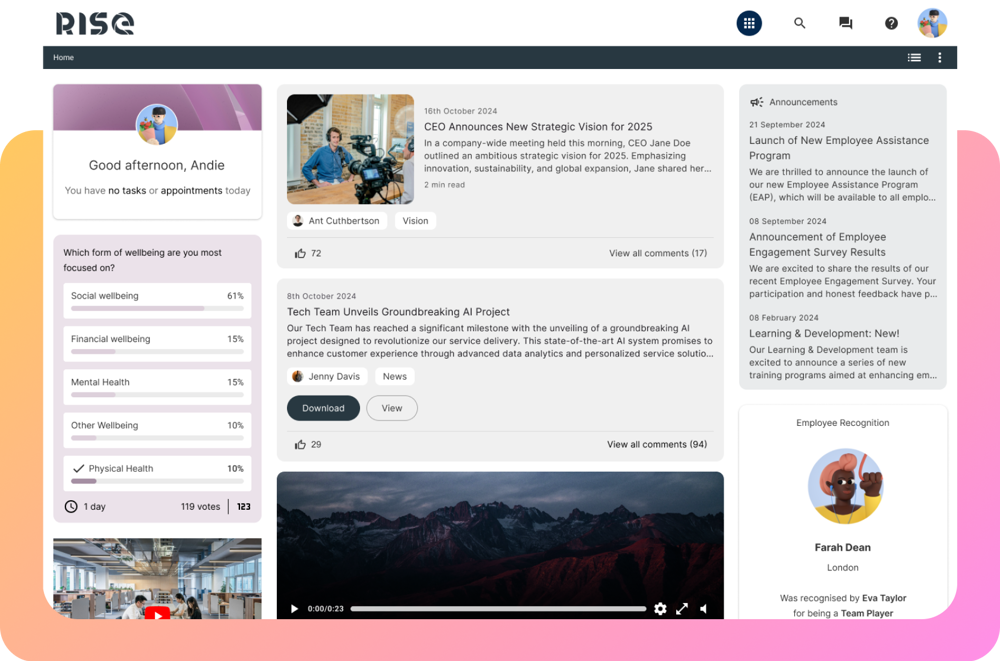
Task: Click the 2 min read label
Action: tap(445, 185)
